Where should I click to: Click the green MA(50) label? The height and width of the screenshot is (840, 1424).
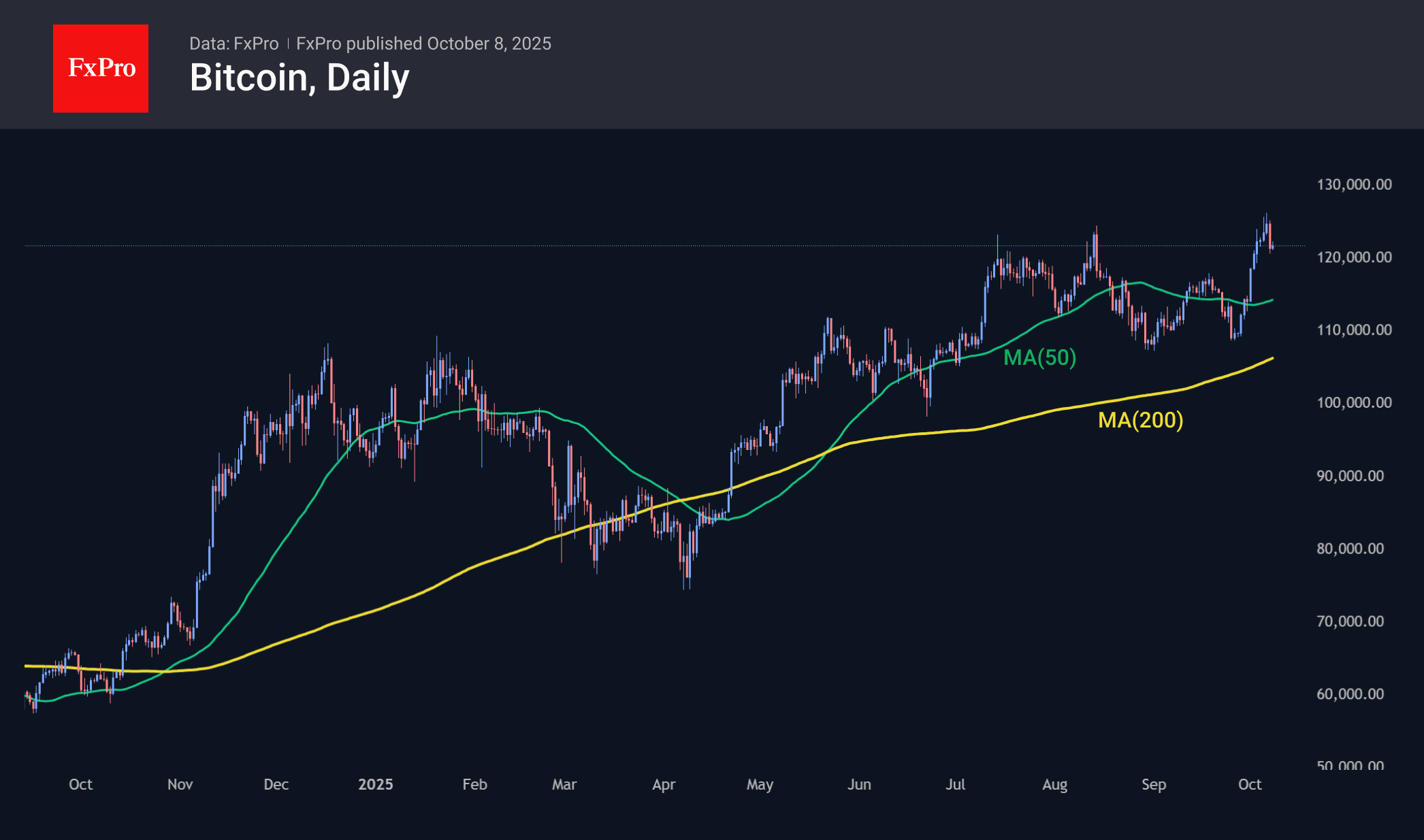click(1039, 357)
